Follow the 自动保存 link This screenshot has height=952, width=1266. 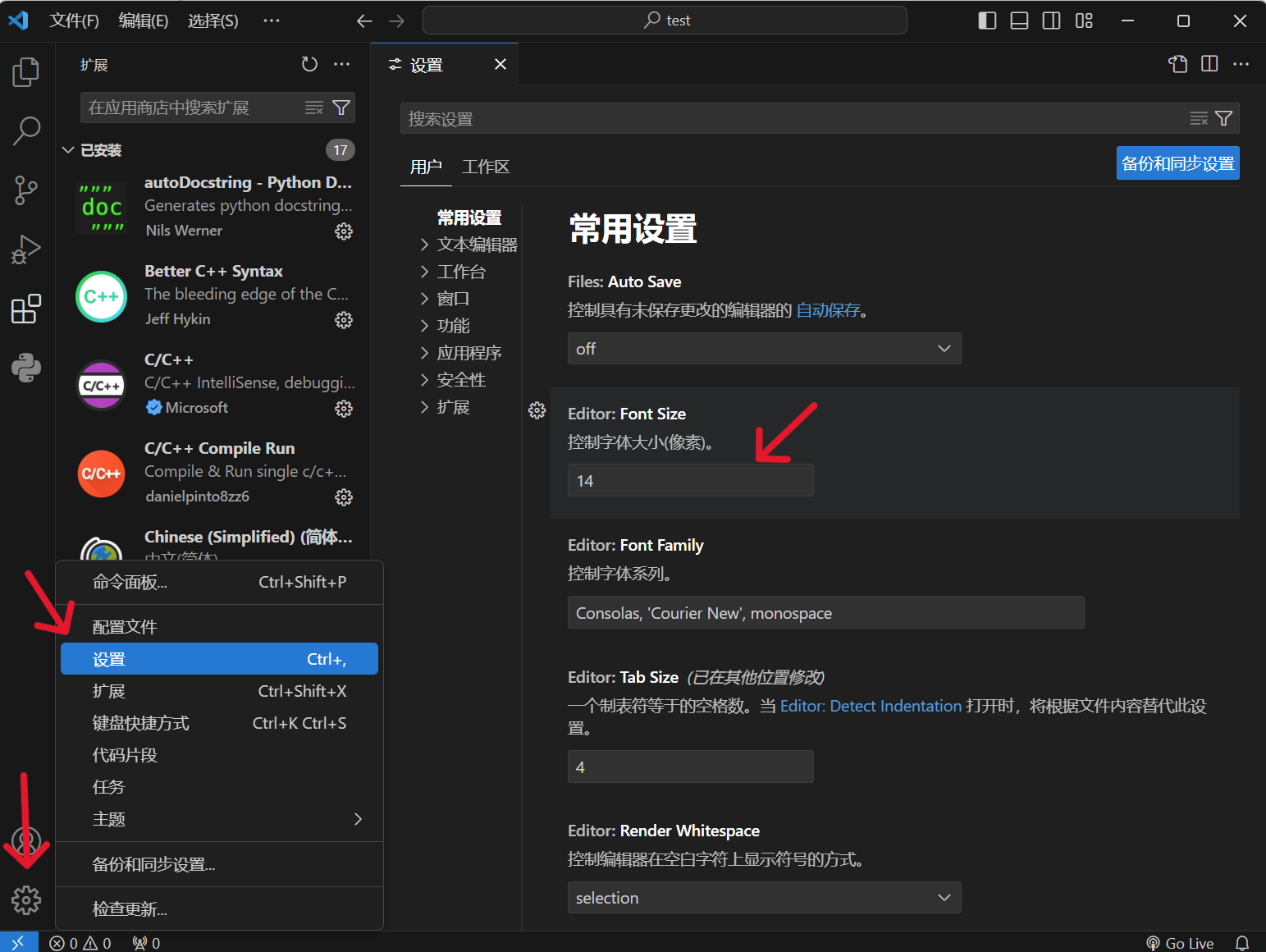(x=828, y=310)
